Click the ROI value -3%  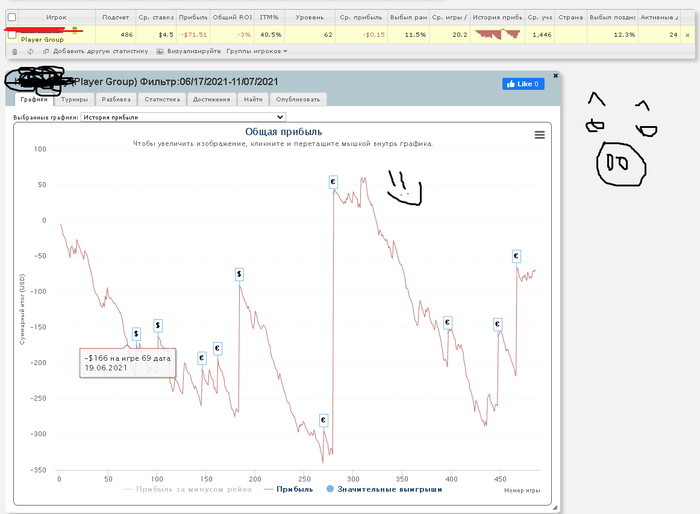pyautogui.click(x=244, y=35)
